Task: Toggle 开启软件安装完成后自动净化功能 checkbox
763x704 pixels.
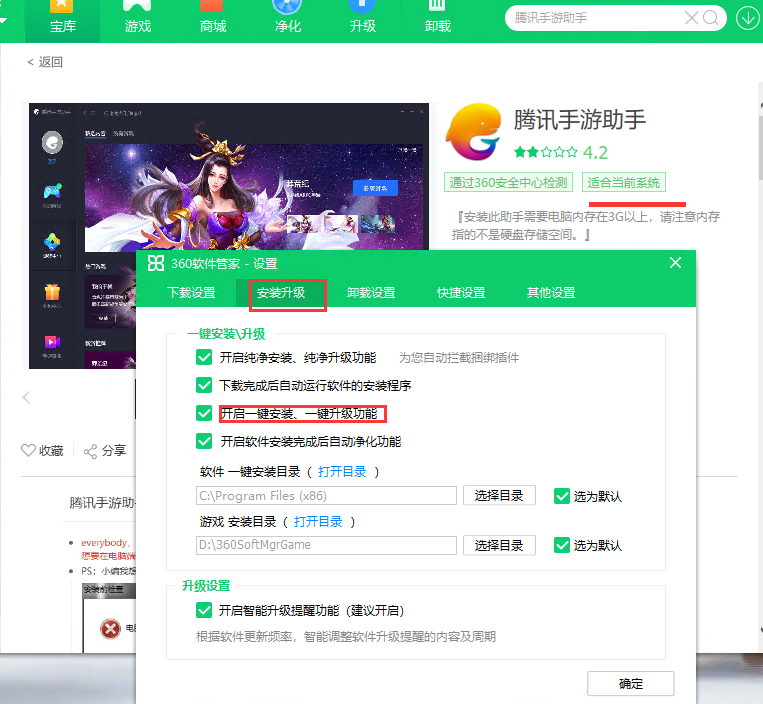Action: pos(204,441)
